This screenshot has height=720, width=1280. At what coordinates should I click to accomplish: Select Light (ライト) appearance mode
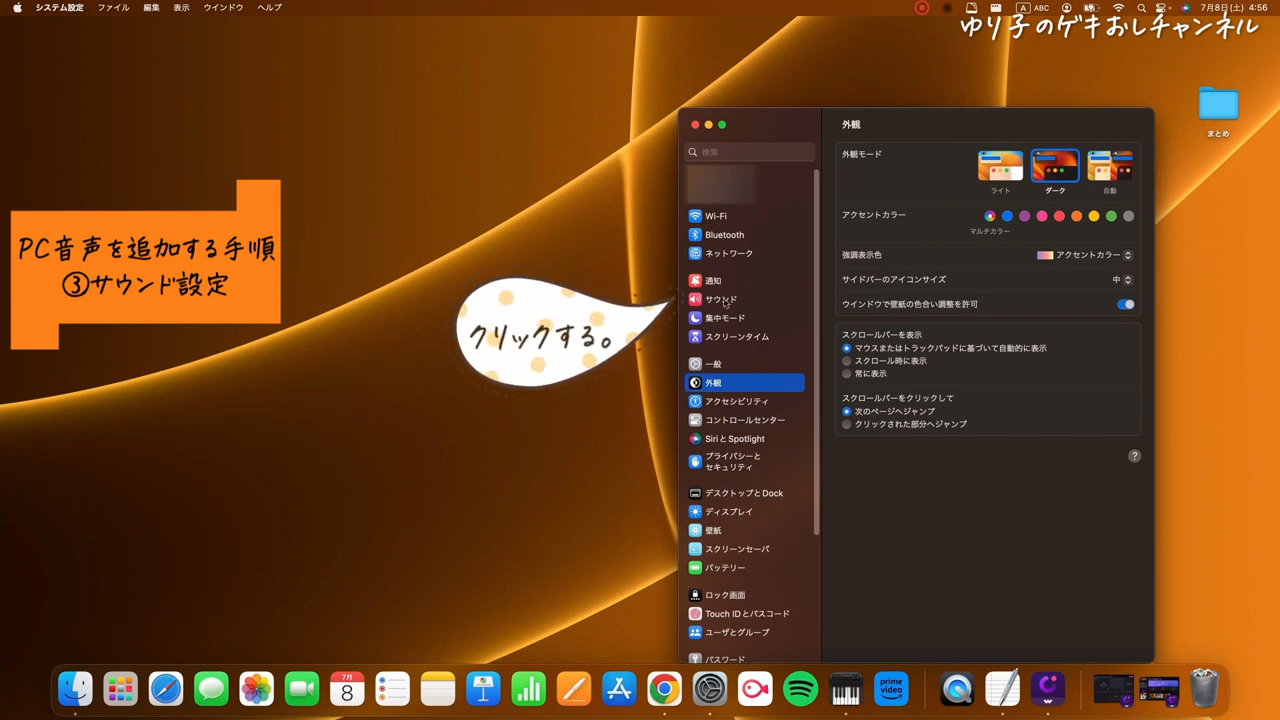pos(1000,165)
